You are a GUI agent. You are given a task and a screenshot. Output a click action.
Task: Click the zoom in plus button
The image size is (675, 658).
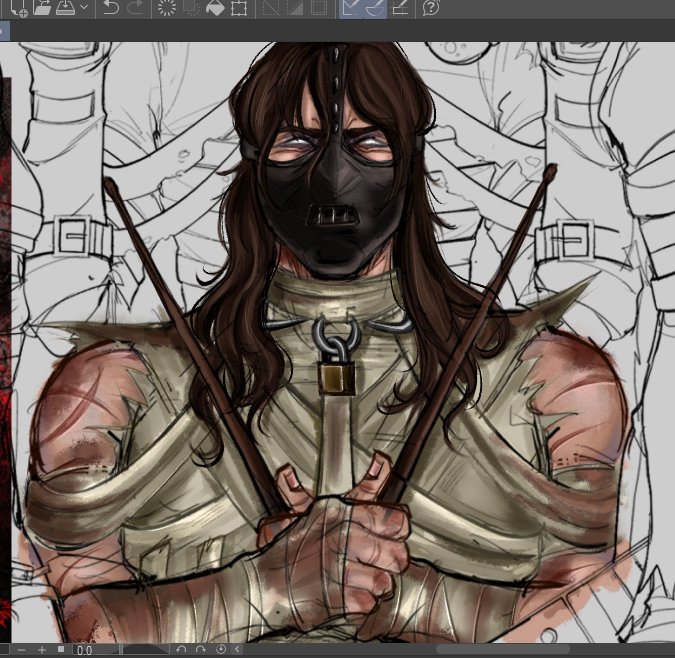tap(42, 650)
